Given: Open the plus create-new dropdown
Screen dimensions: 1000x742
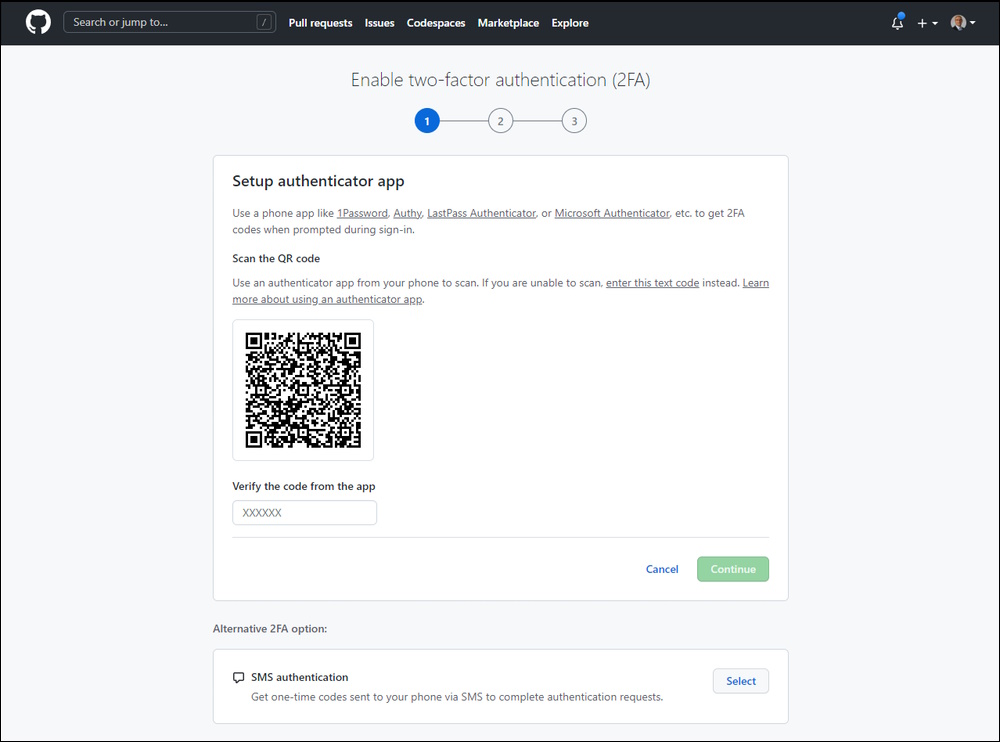Looking at the screenshot, I should coord(927,23).
